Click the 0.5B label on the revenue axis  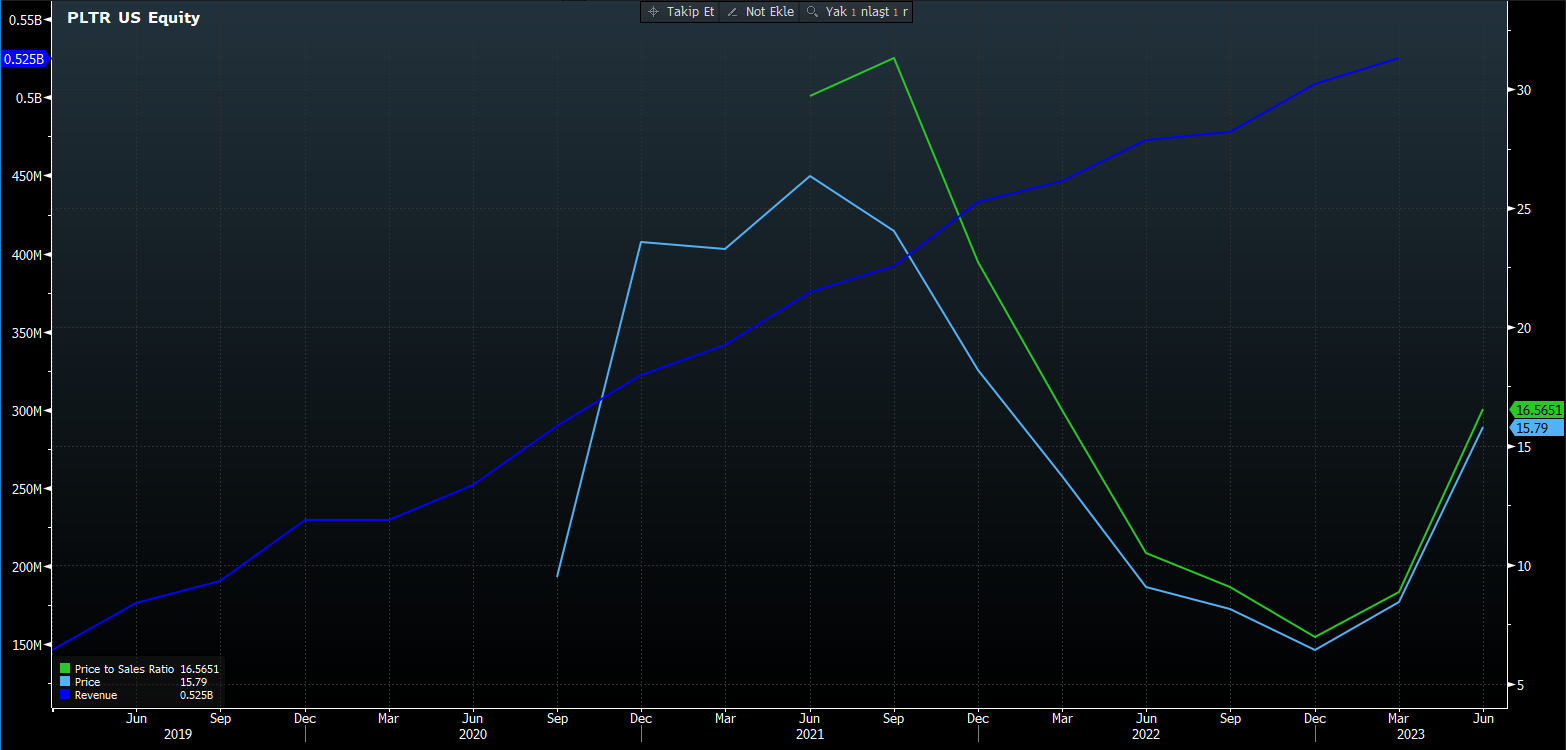(29, 98)
